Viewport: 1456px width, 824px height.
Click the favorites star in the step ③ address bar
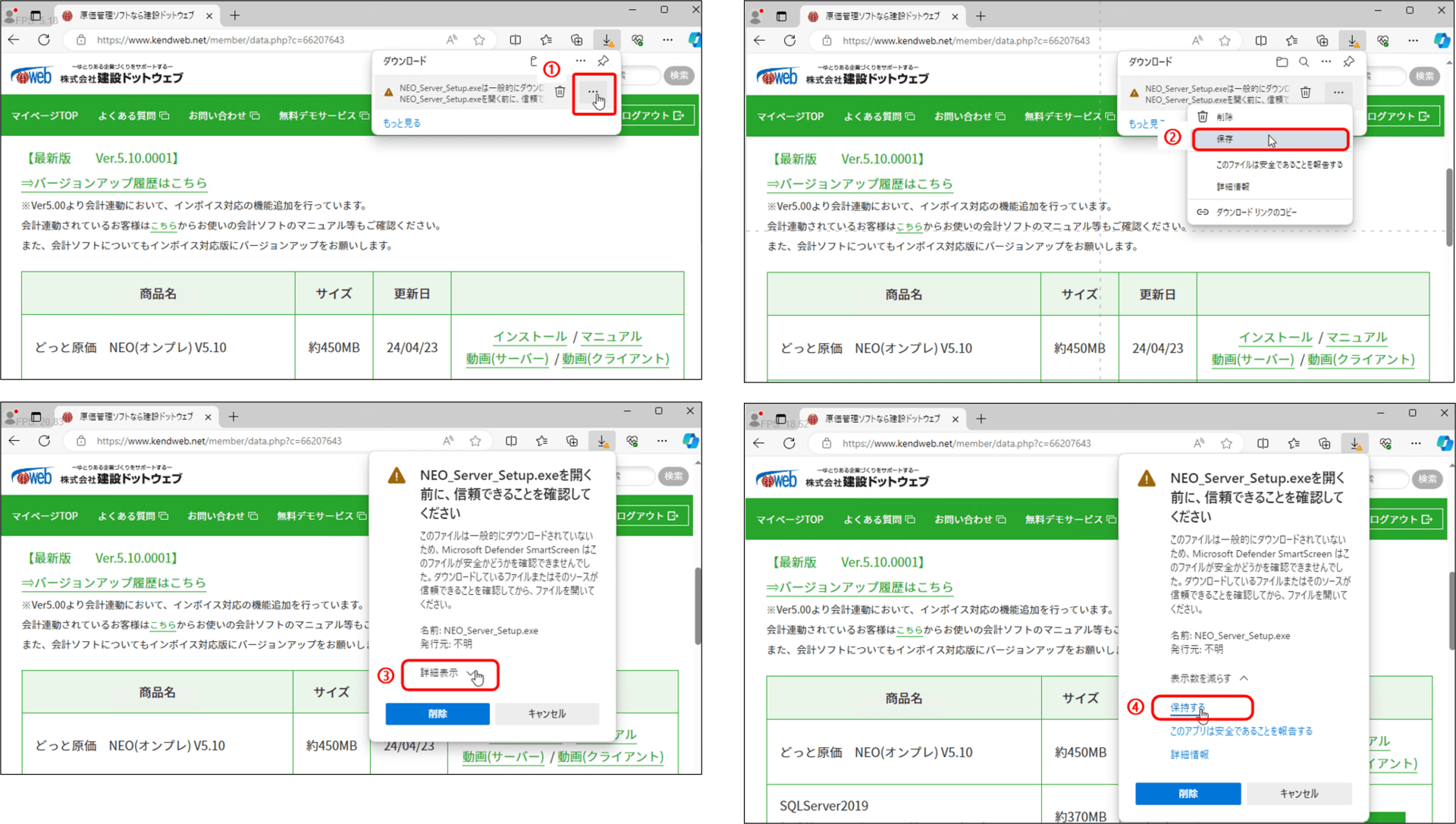click(475, 441)
